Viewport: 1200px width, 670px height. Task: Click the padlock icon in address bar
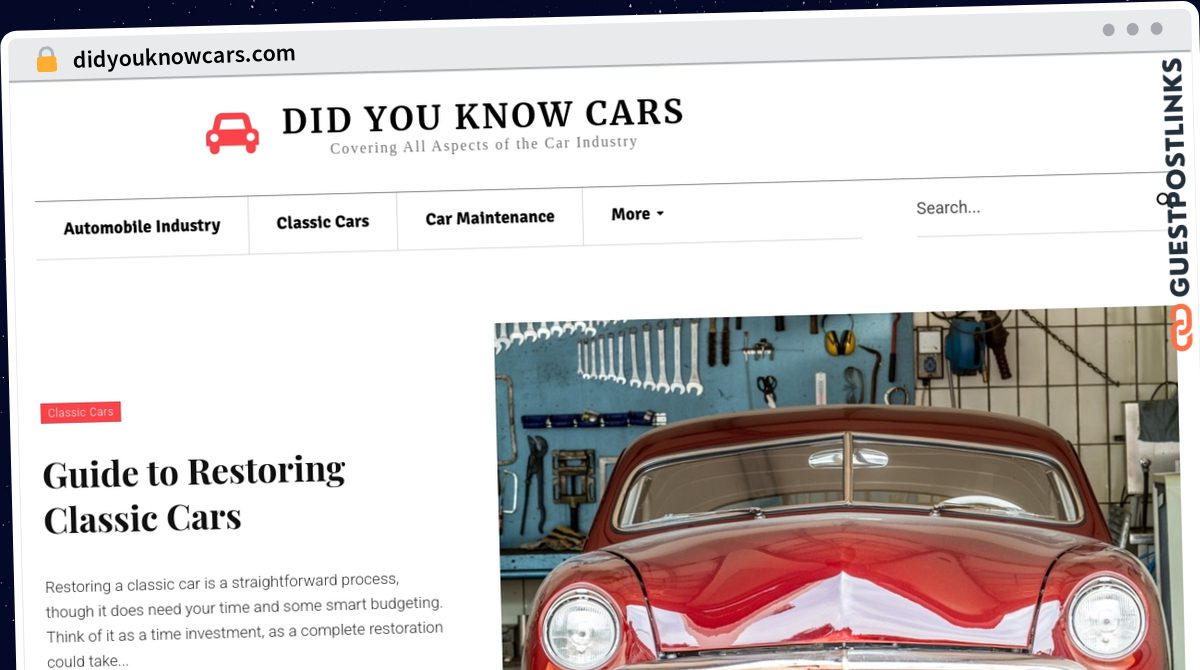point(46,60)
